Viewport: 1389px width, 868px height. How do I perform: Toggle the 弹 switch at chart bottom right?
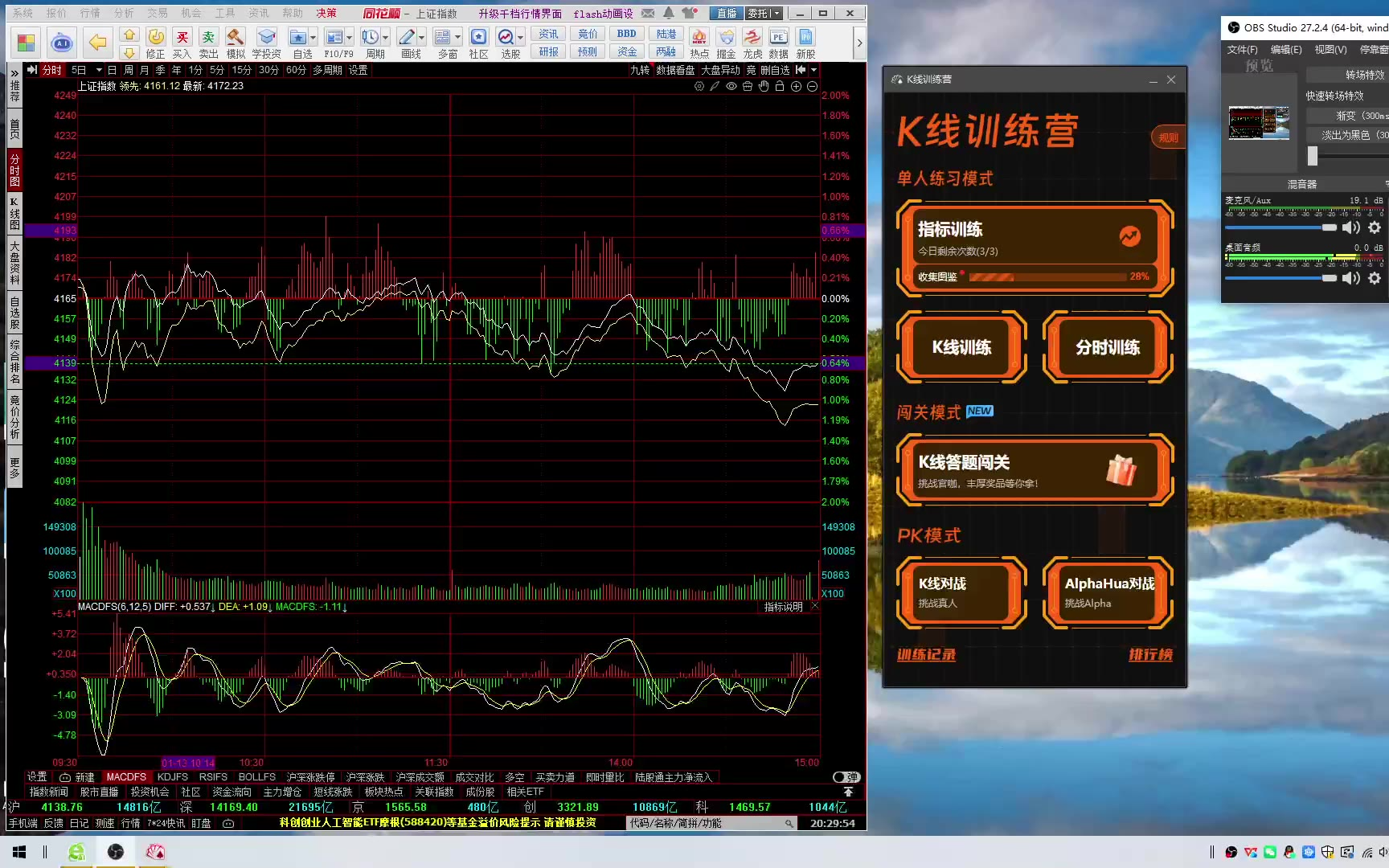(846, 777)
